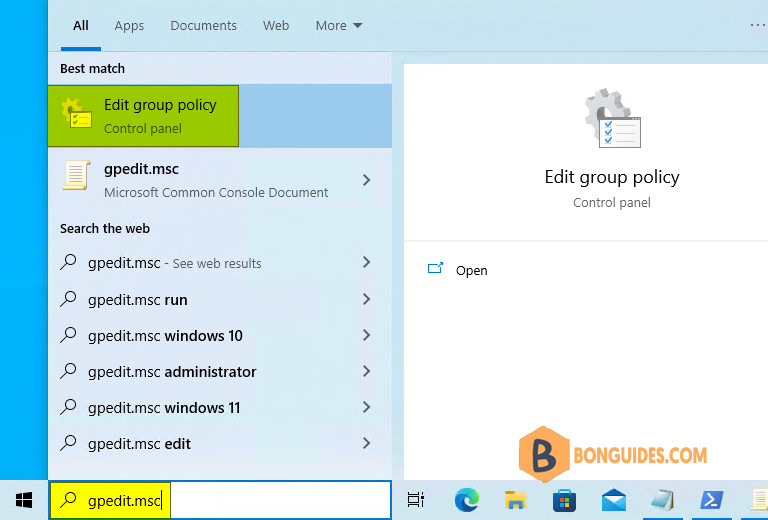768x520 pixels.
Task: Click the Open action icon
Action: [435, 268]
